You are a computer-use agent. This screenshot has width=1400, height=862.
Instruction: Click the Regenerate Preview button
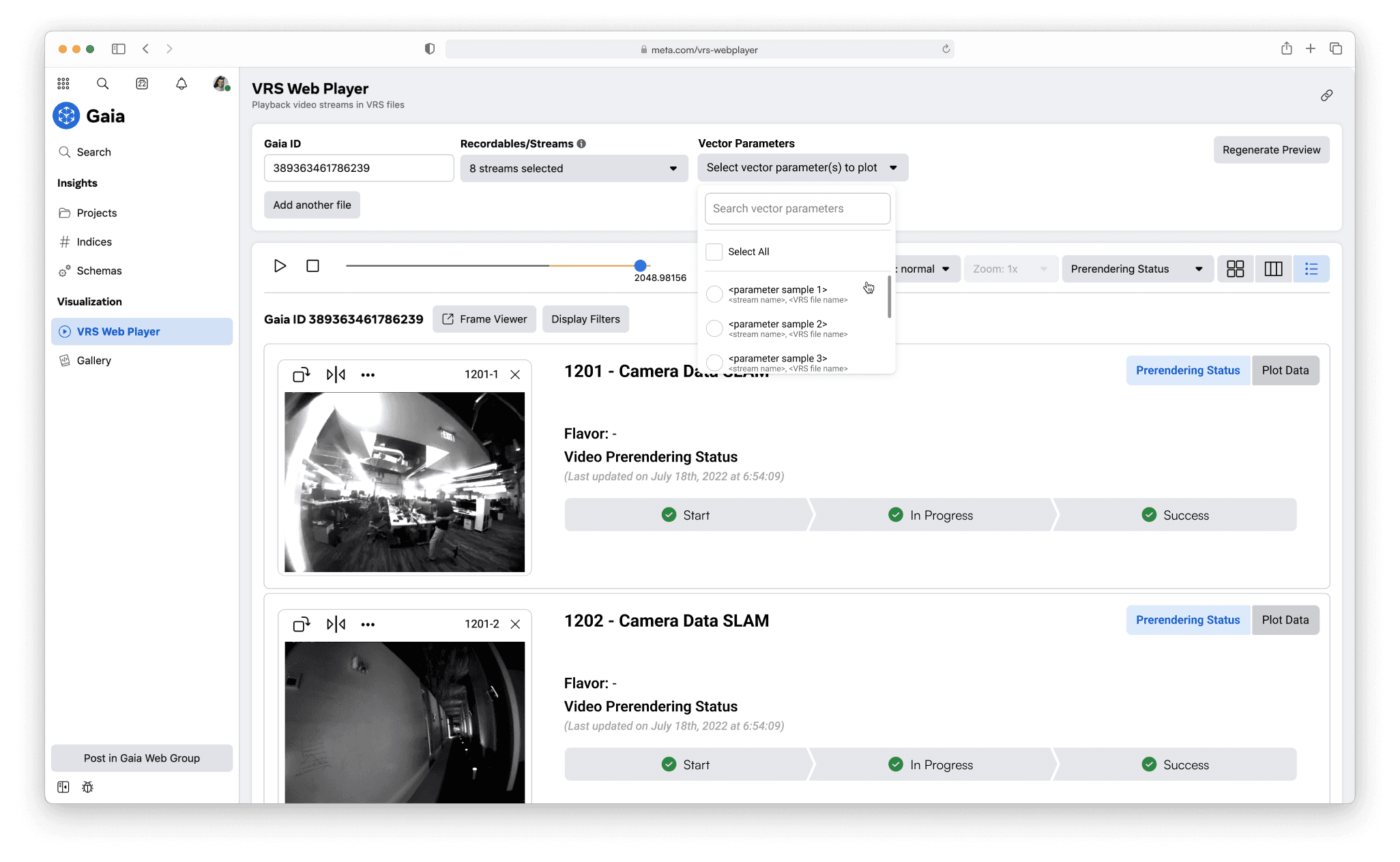pyautogui.click(x=1271, y=150)
